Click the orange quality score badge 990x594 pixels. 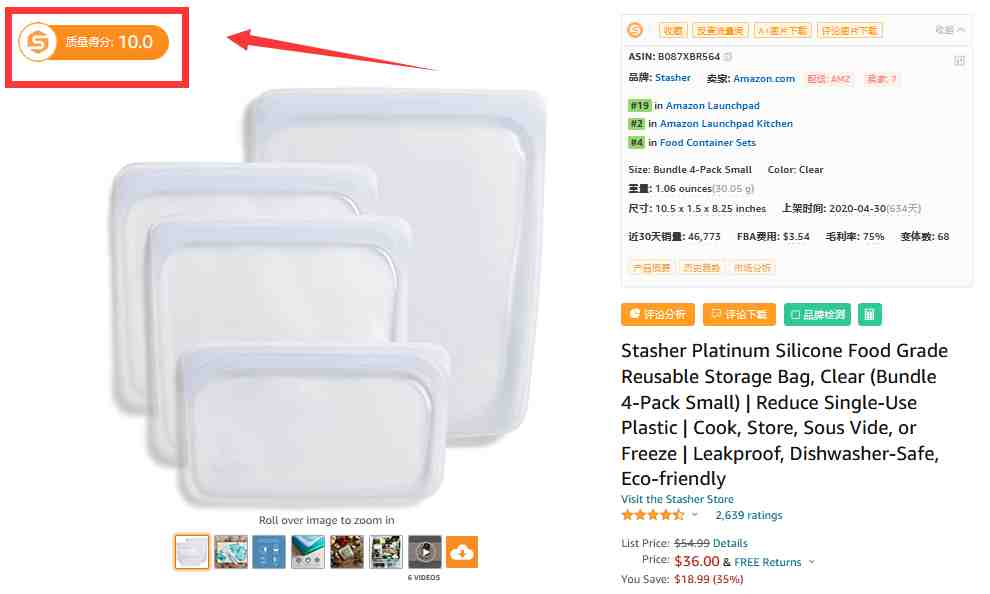[x=93, y=42]
